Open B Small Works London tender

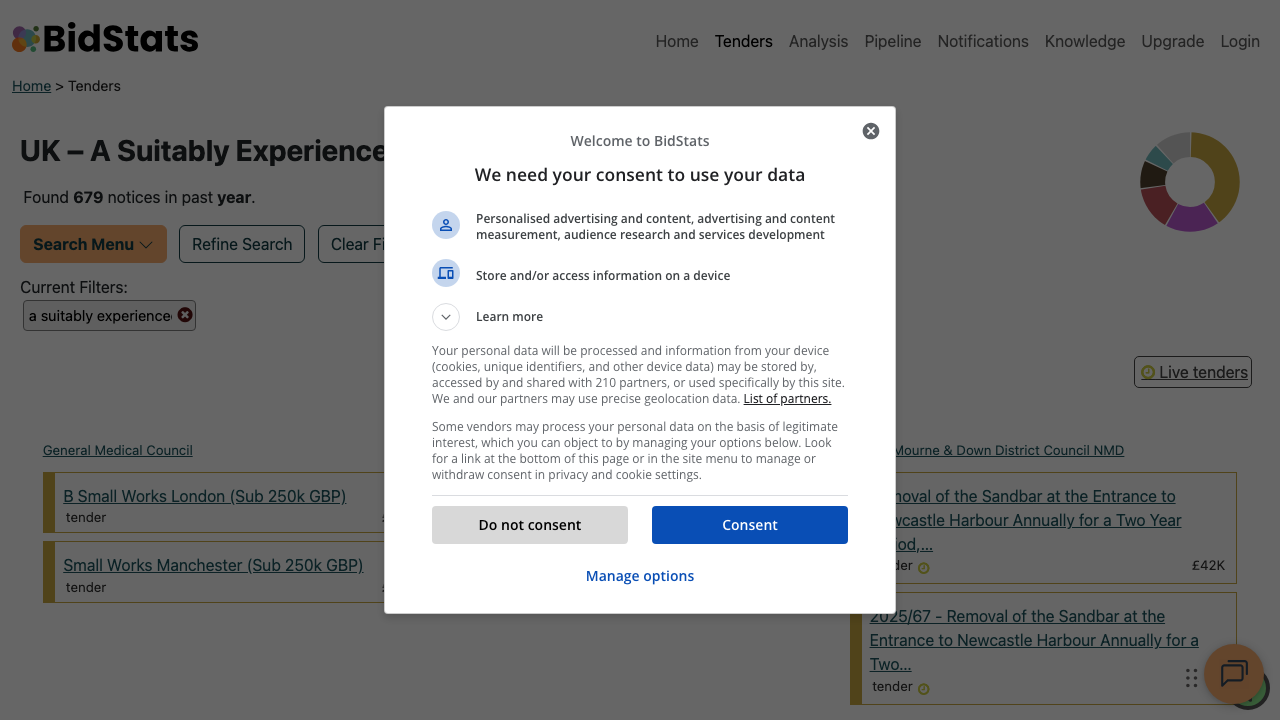coord(204,496)
